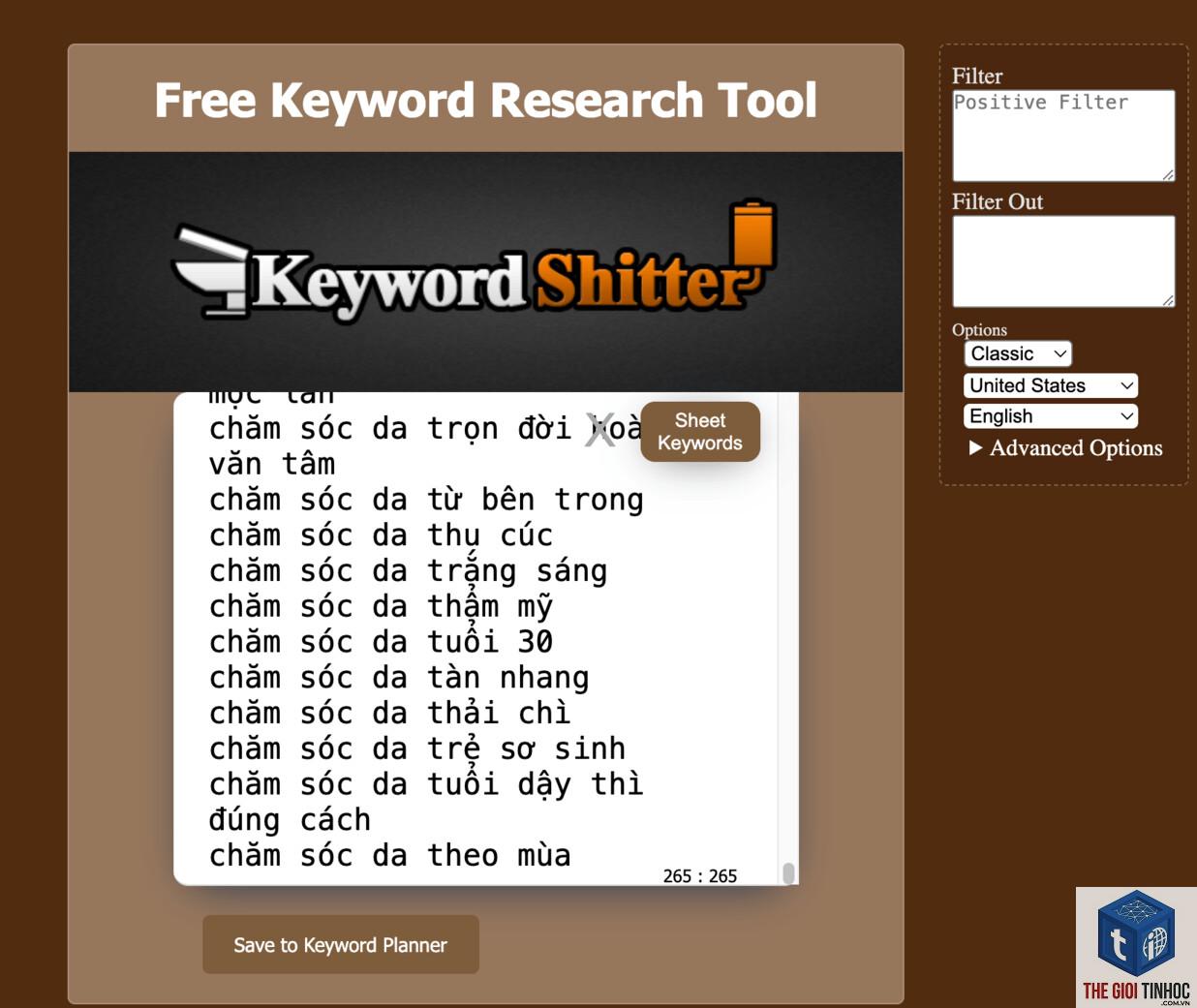The width and height of the screenshot is (1197, 1008).
Task: Click keyword 'chăm sóc da thải chì'
Action: (x=389, y=714)
